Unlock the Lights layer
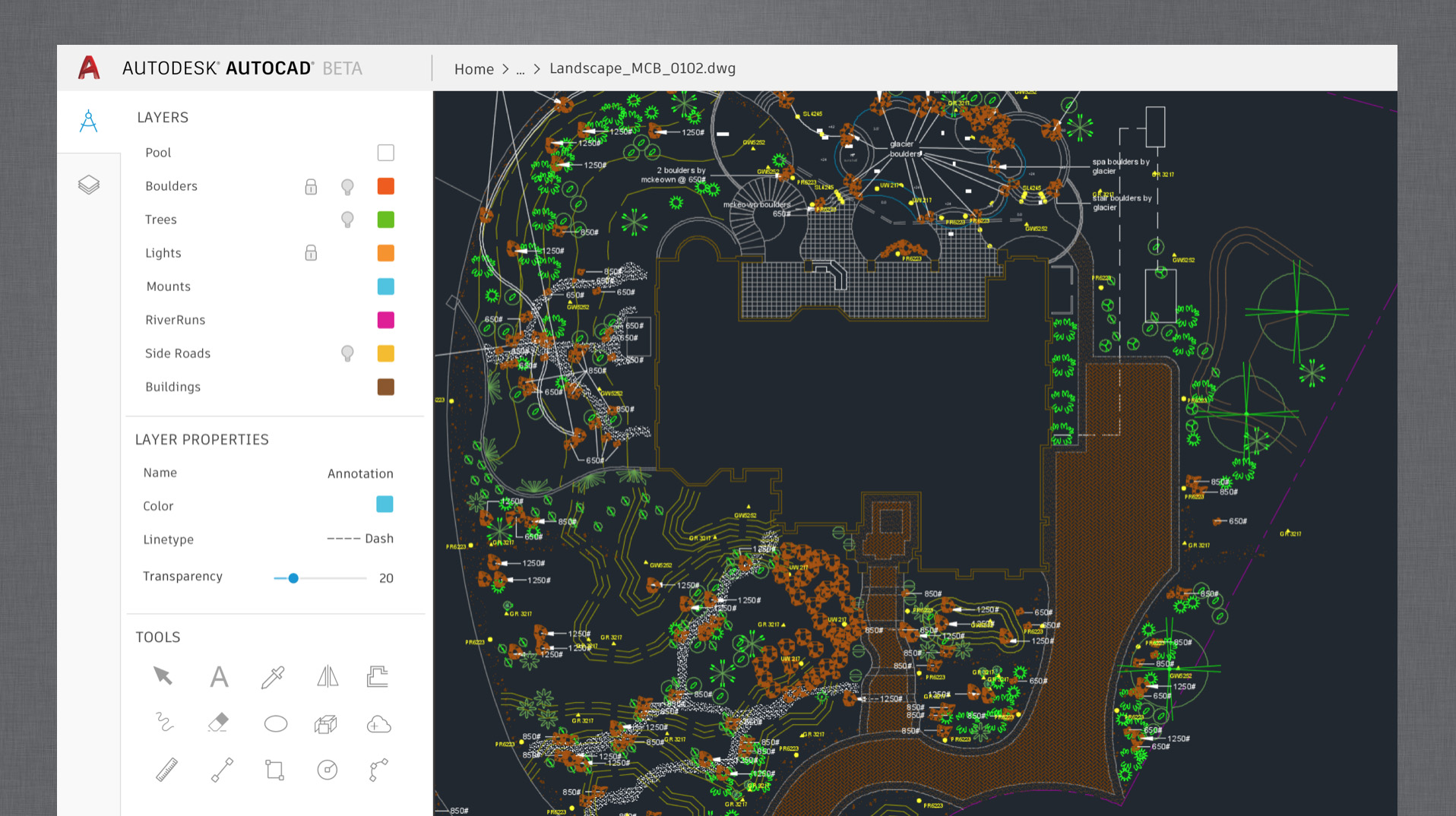This screenshot has width=1456, height=816. (x=311, y=253)
